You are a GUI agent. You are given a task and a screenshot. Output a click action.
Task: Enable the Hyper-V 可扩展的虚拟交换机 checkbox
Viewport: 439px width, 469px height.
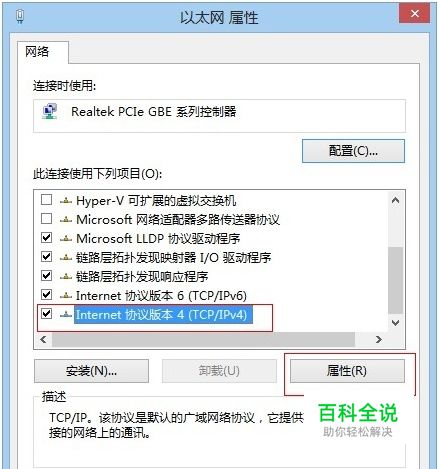click(46, 200)
